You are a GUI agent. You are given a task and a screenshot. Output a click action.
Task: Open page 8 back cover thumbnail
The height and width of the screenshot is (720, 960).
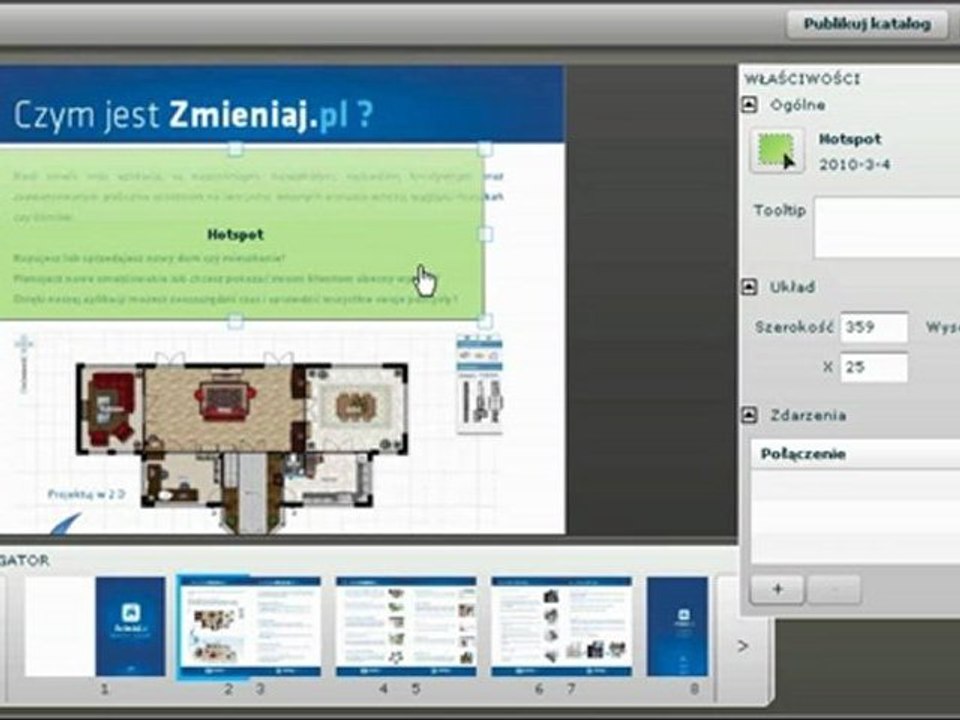tap(678, 626)
